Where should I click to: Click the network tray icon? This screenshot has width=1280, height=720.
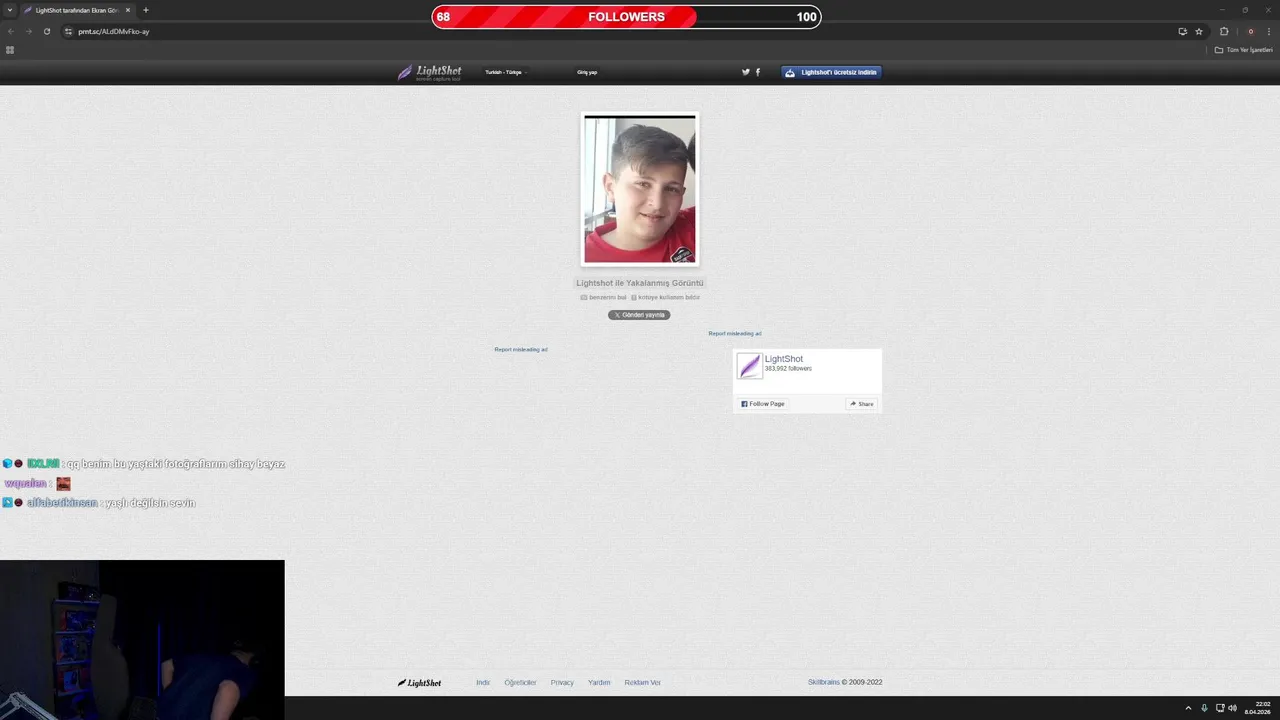pos(1220,708)
